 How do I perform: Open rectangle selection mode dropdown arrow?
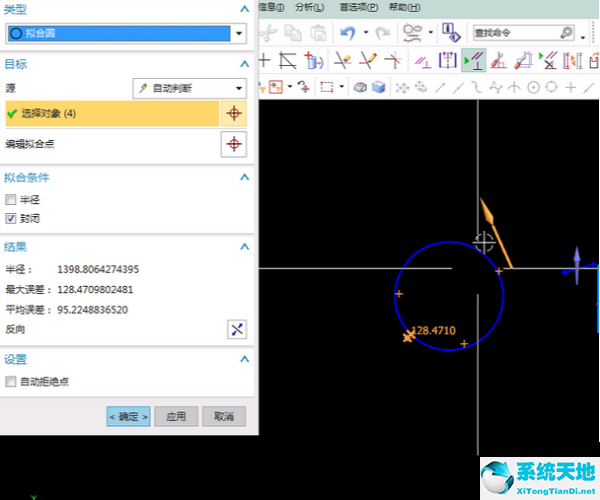coord(341,87)
